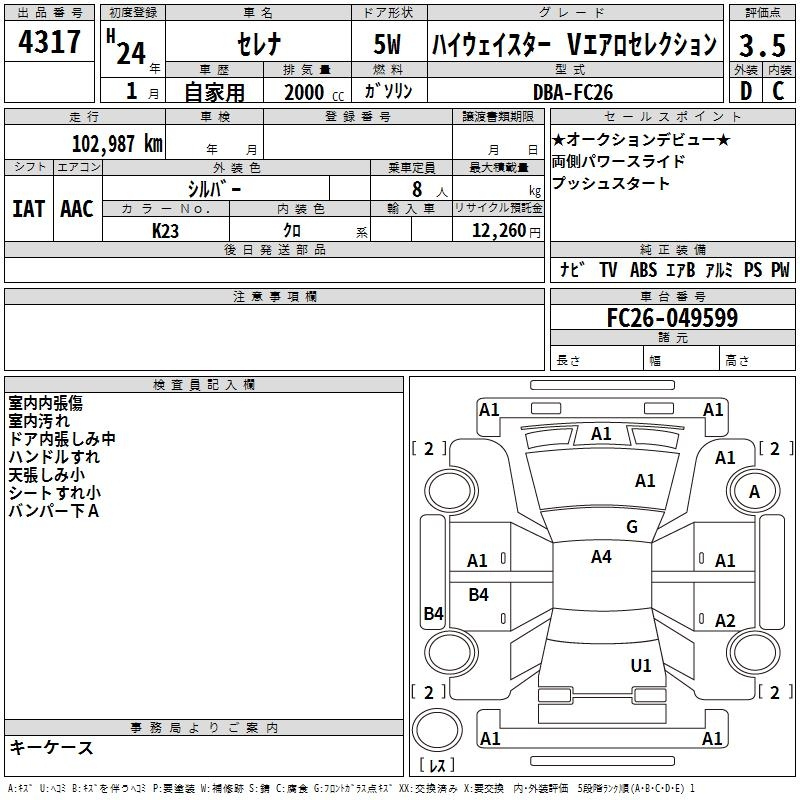Click interior grade C
The height and width of the screenshot is (800, 800).
779,91
